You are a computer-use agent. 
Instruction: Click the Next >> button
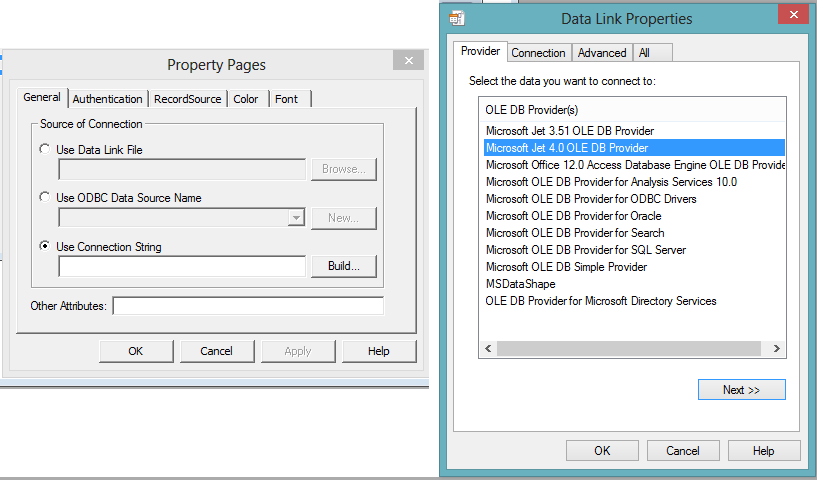tap(741, 389)
